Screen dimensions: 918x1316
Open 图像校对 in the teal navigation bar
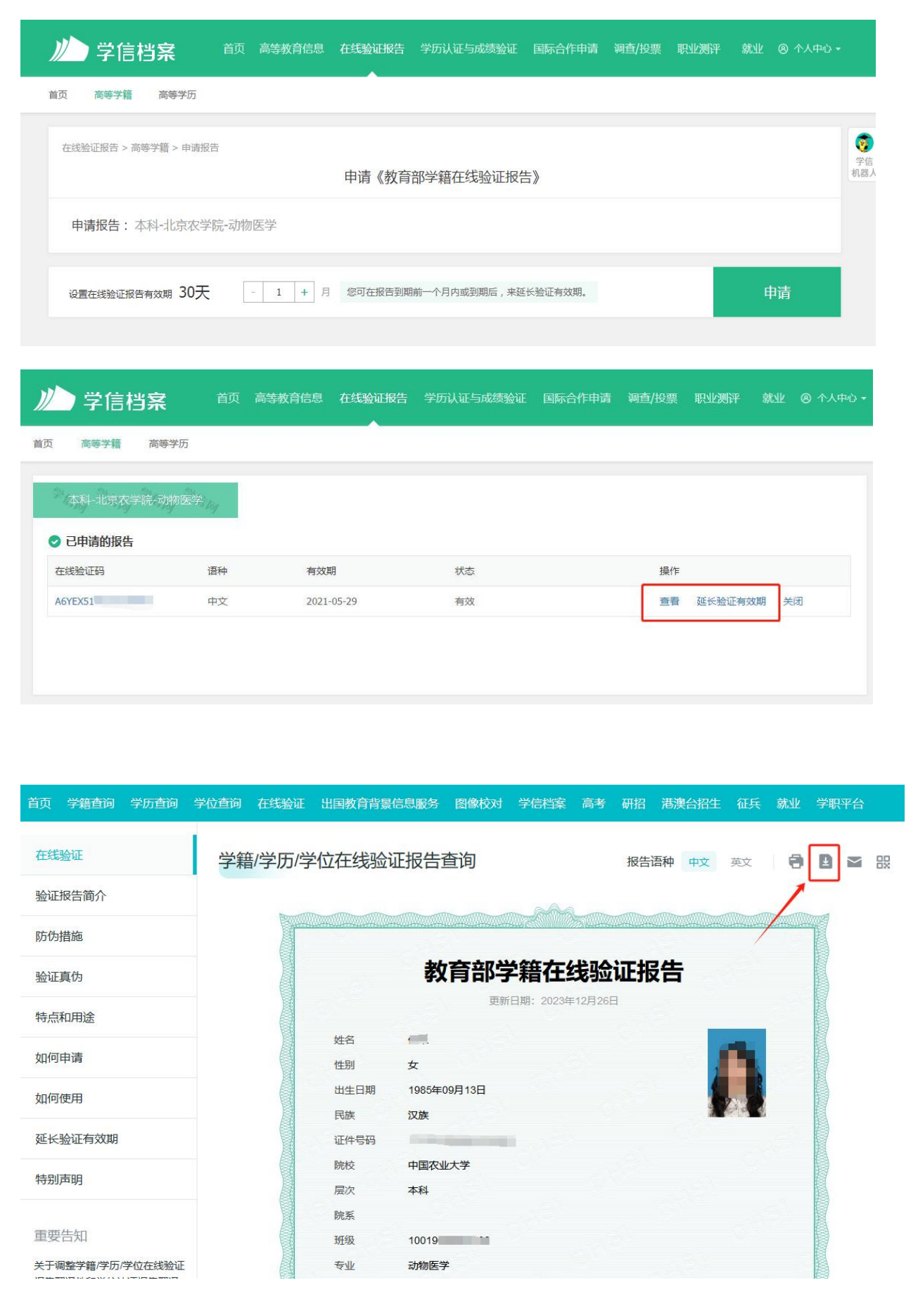pyautogui.click(x=478, y=803)
